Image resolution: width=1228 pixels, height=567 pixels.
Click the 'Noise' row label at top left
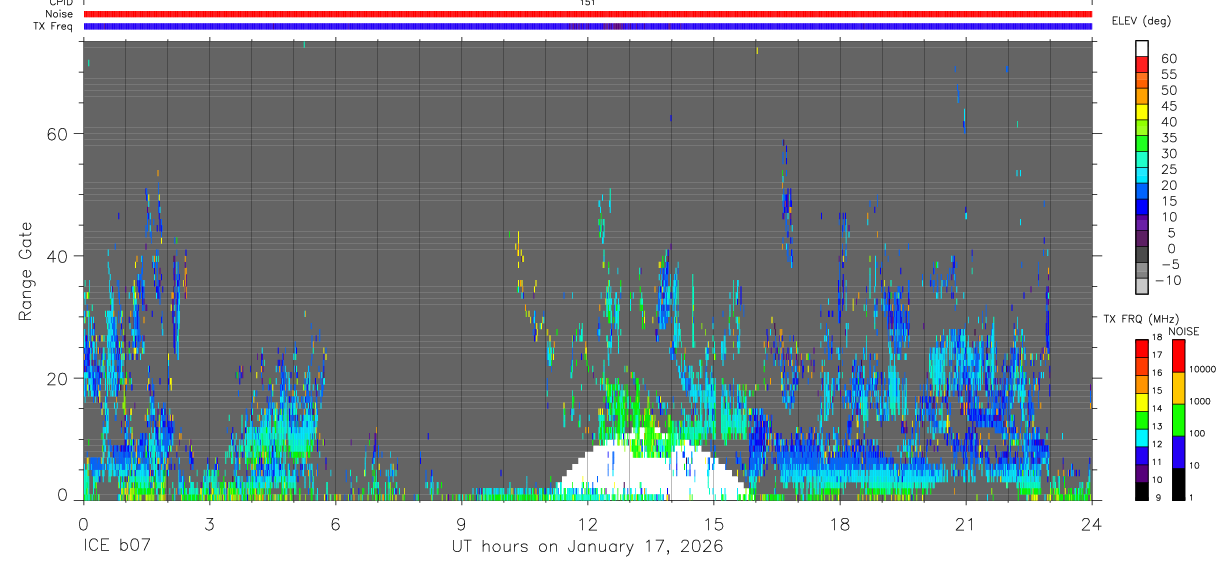click(x=59, y=14)
